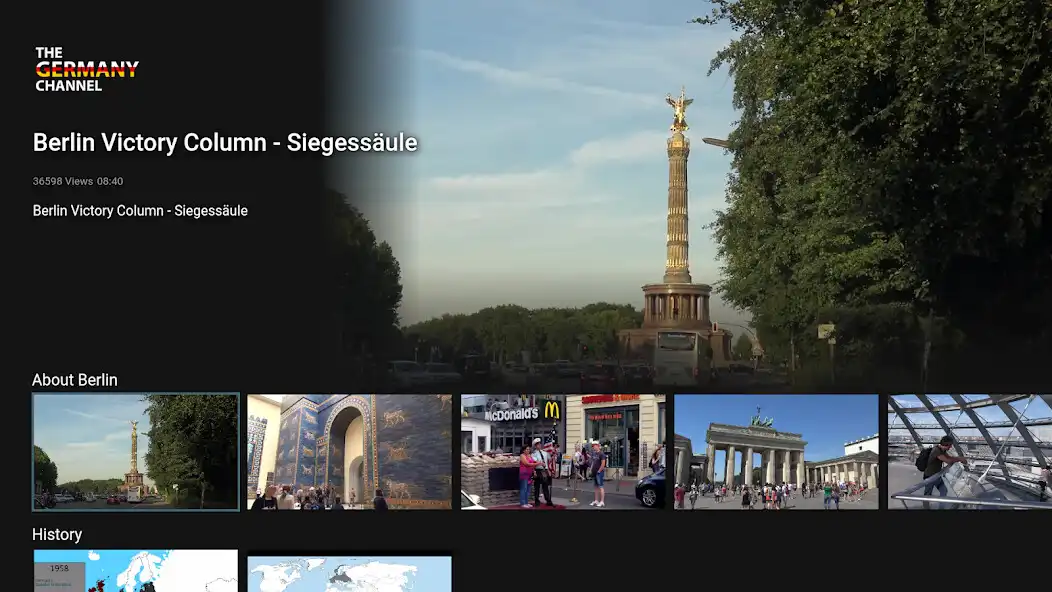1052x592 pixels.
Task: Open the Ishtar Gate video thumbnail
Action: point(348,451)
